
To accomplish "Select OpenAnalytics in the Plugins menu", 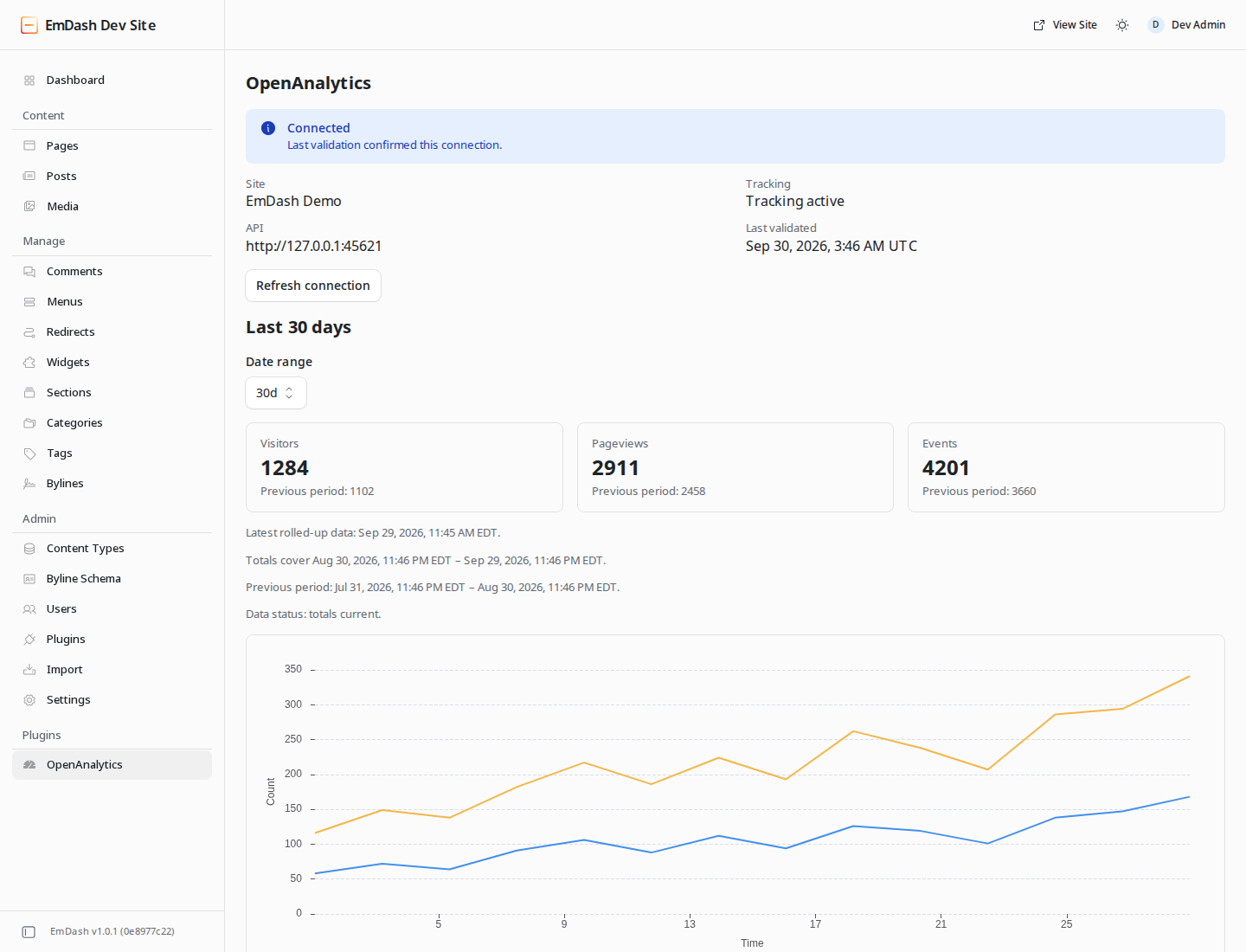I will coord(112,764).
